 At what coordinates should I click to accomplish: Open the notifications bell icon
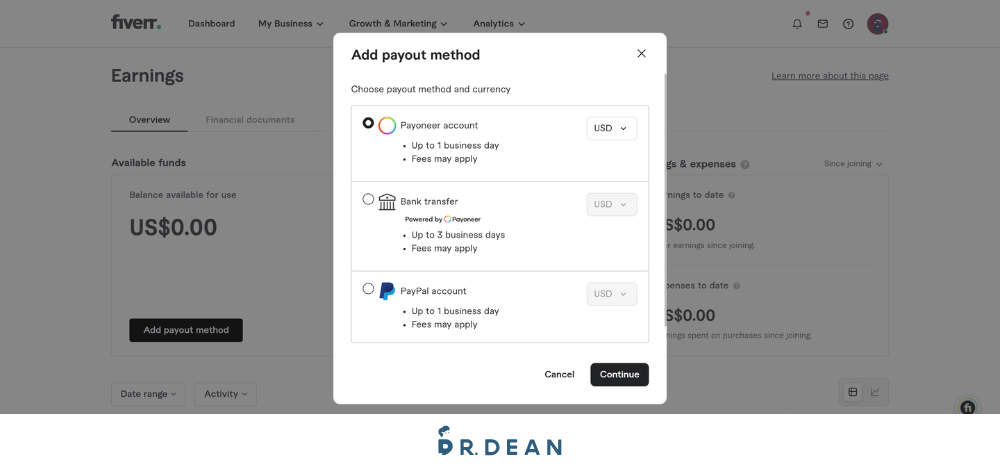[x=797, y=24]
